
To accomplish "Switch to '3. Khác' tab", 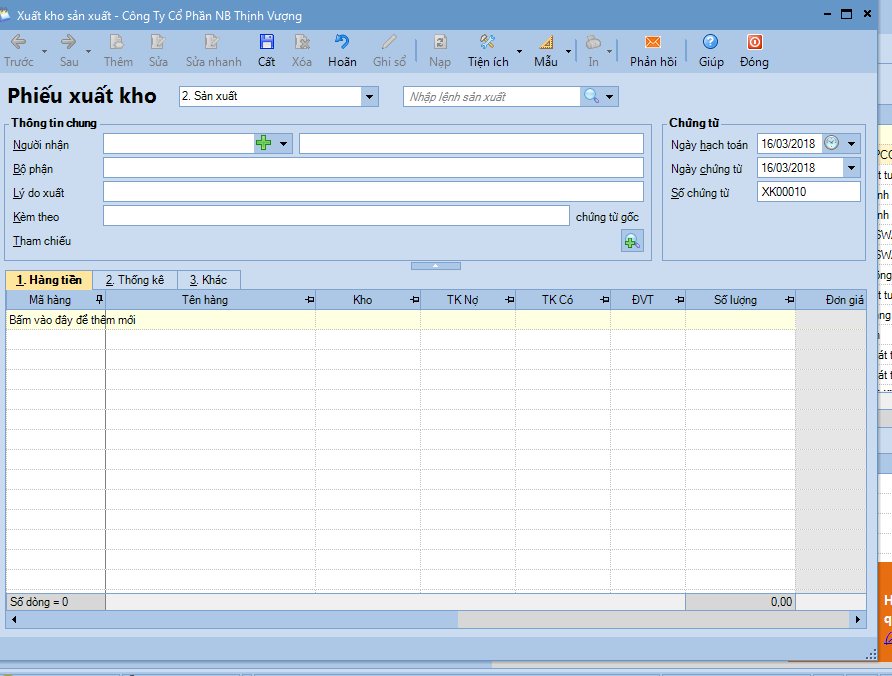I will coord(209,280).
